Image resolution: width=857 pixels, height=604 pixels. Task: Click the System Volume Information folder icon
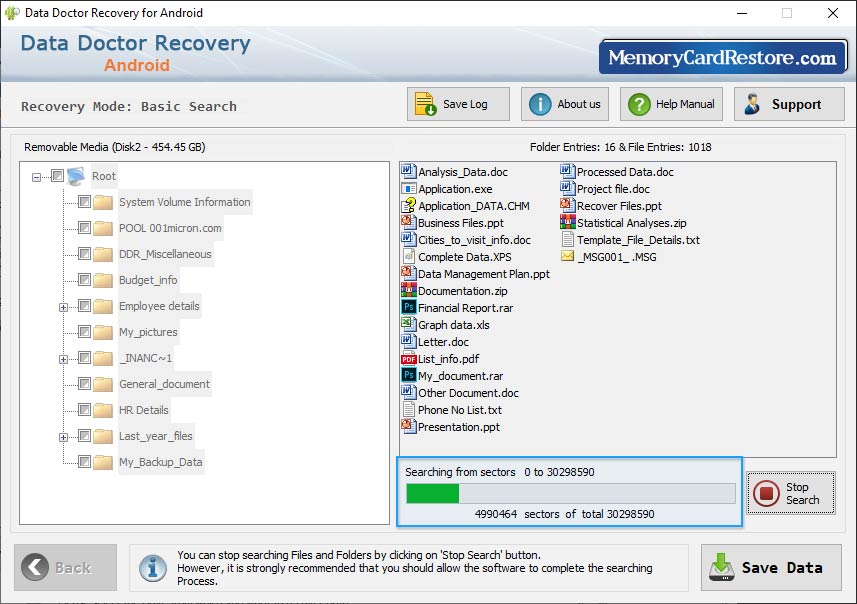tap(103, 202)
